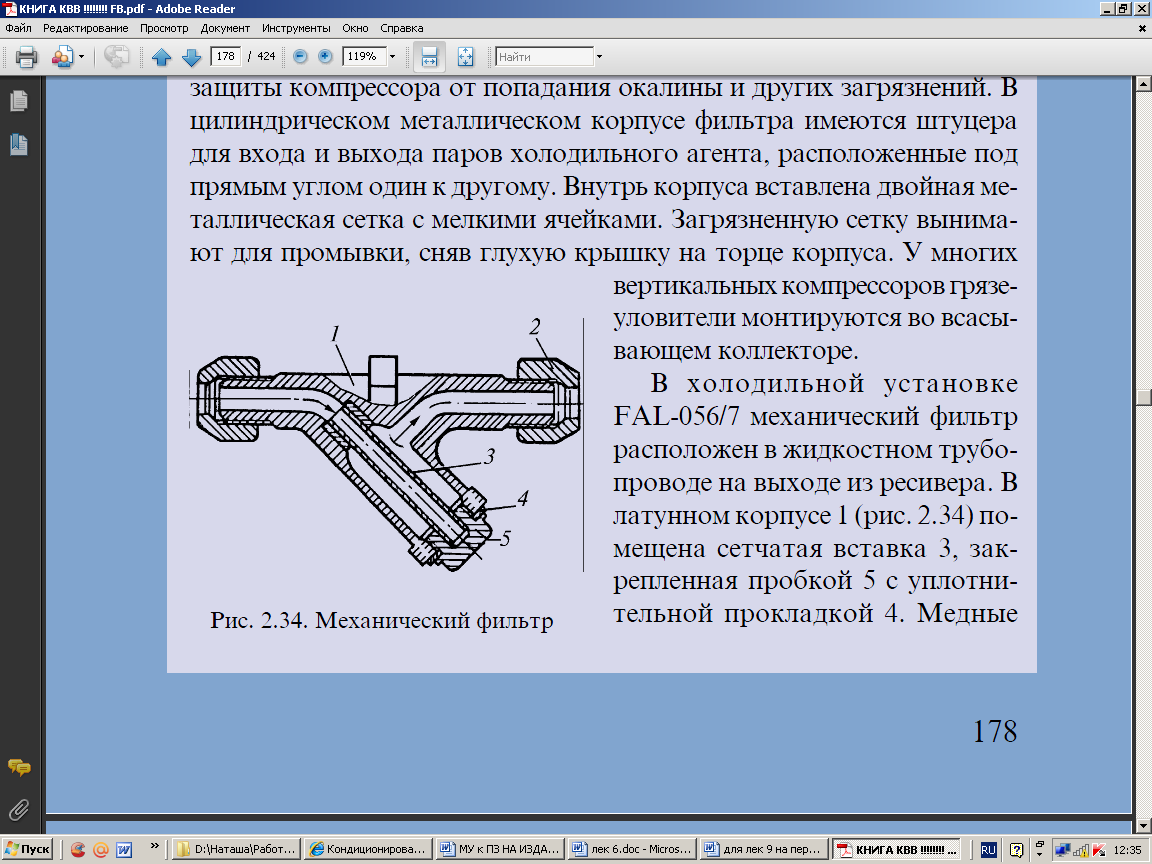Click the total pages text 424

266,56
